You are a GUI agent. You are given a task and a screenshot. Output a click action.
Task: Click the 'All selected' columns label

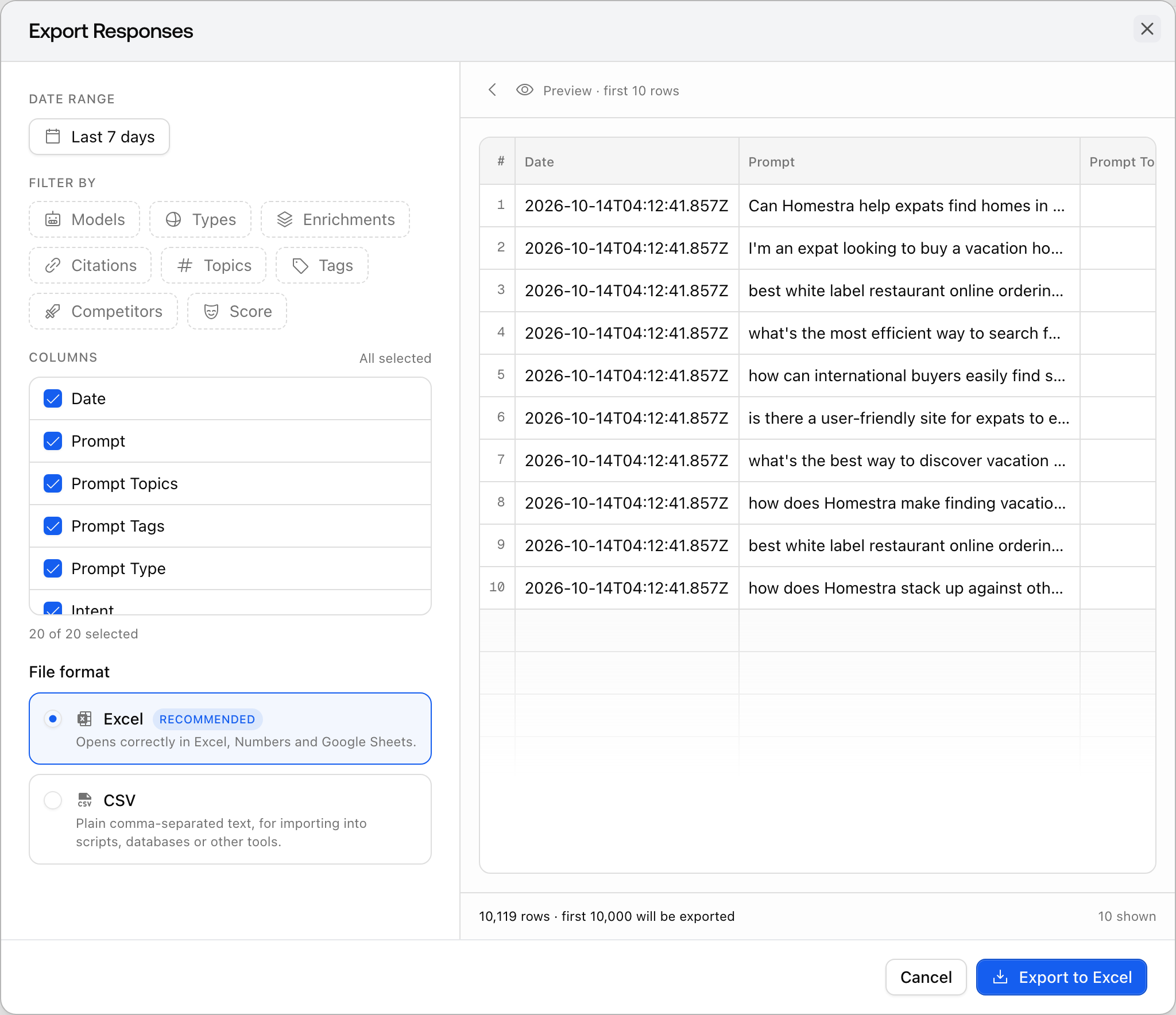[395, 358]
